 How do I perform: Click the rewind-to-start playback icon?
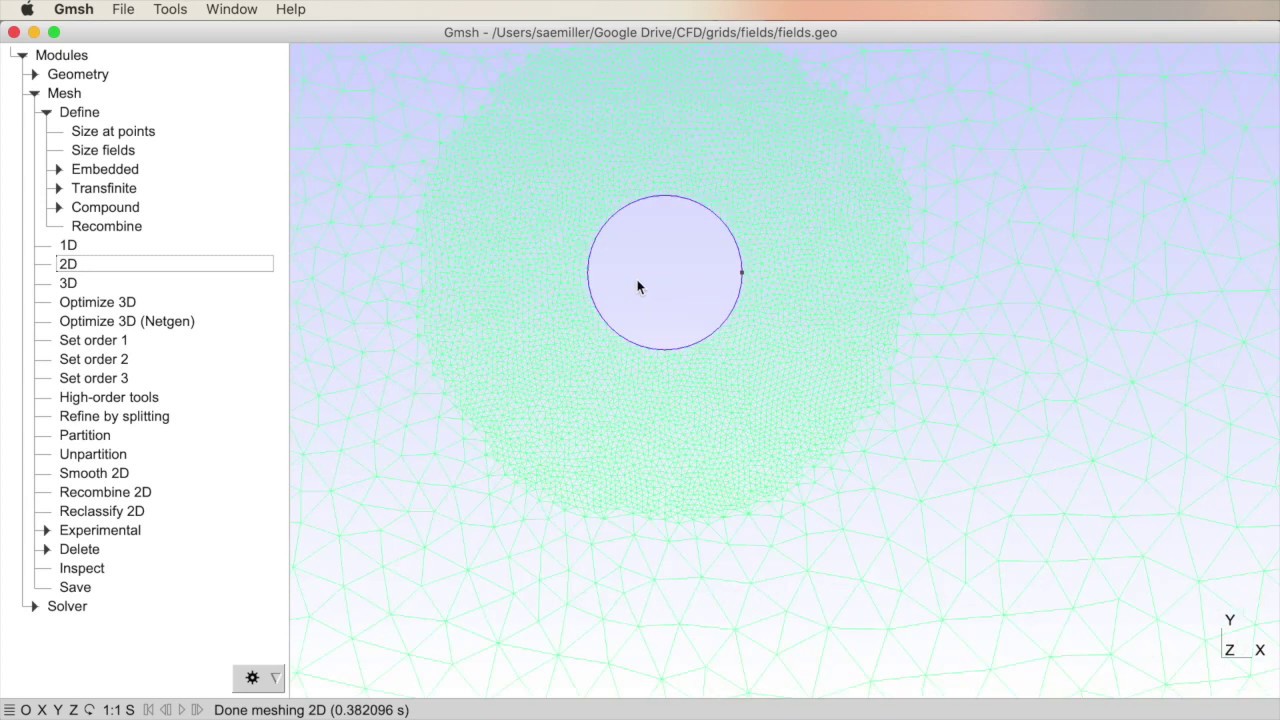point(149,710)
